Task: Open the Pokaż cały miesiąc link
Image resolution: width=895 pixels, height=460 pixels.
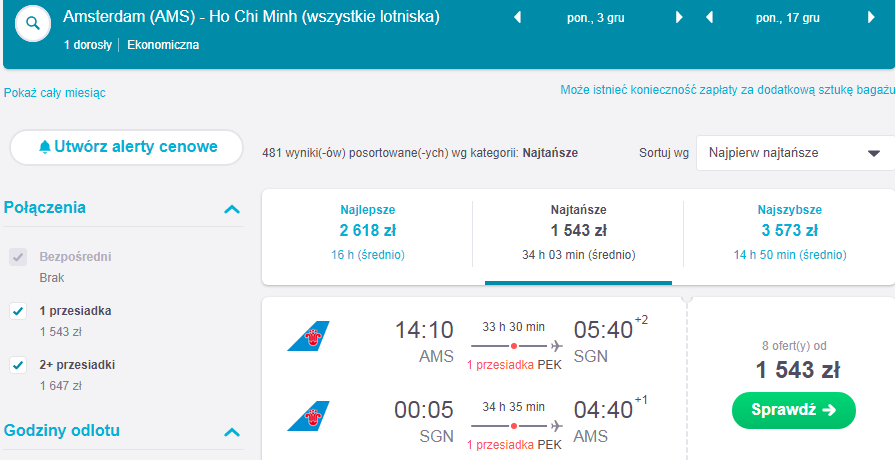Action: tap(55, 93)
